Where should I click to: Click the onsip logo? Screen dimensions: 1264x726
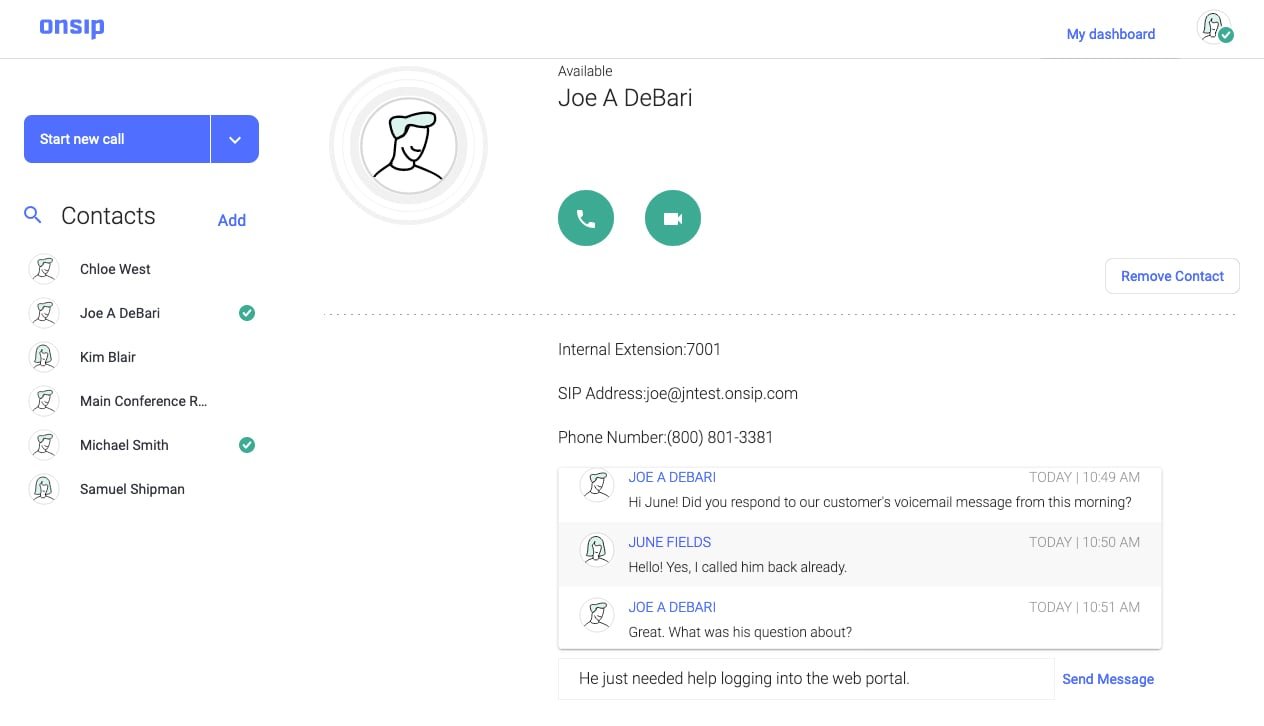pos(71,27)
